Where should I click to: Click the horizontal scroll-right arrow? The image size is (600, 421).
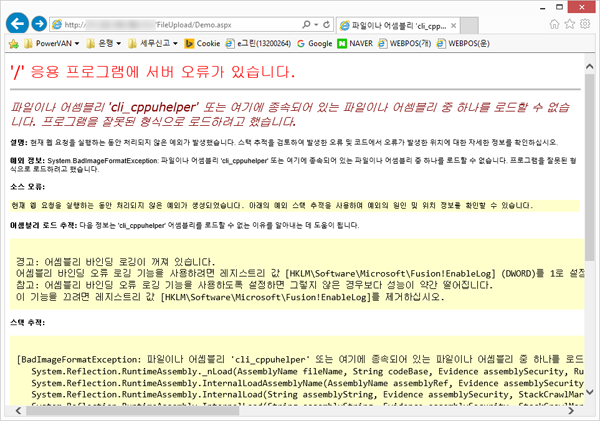pos(571,411)
